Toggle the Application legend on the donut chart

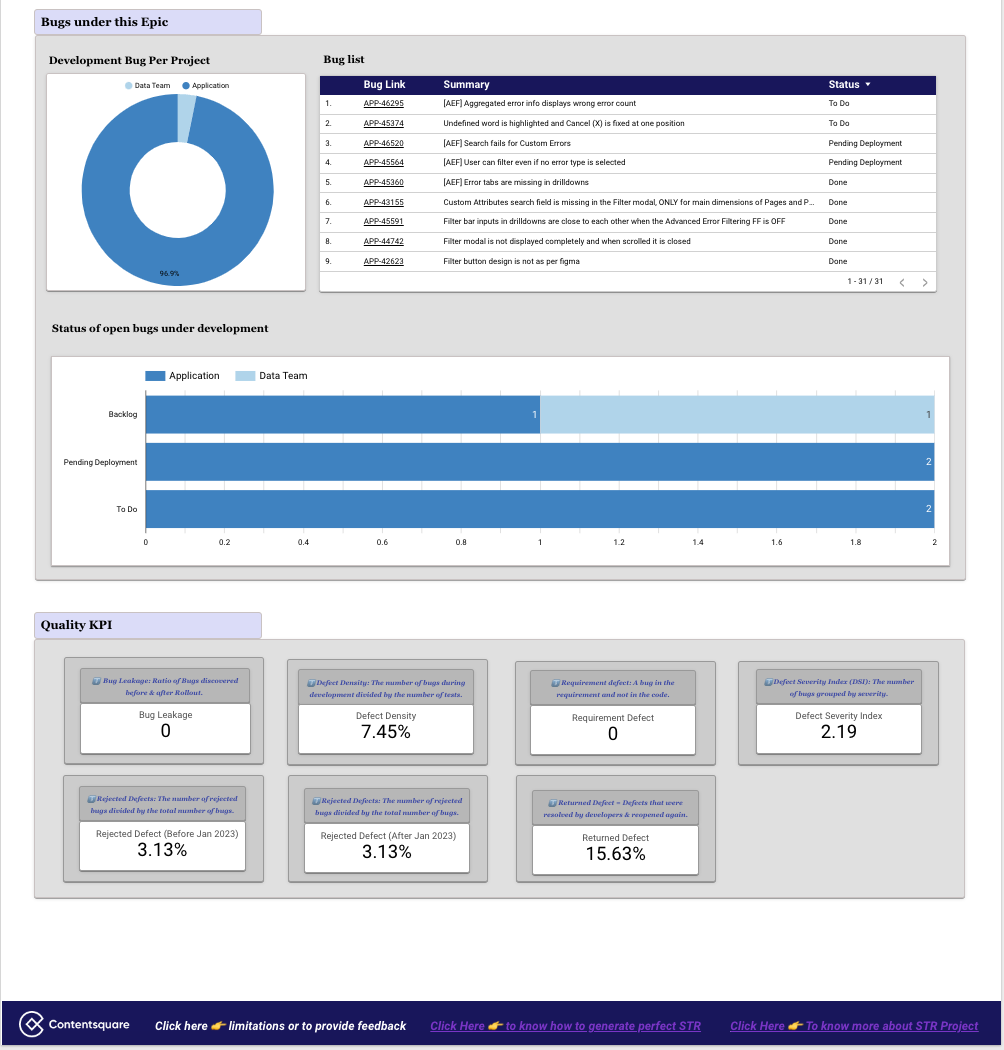(x=207, y=86)
